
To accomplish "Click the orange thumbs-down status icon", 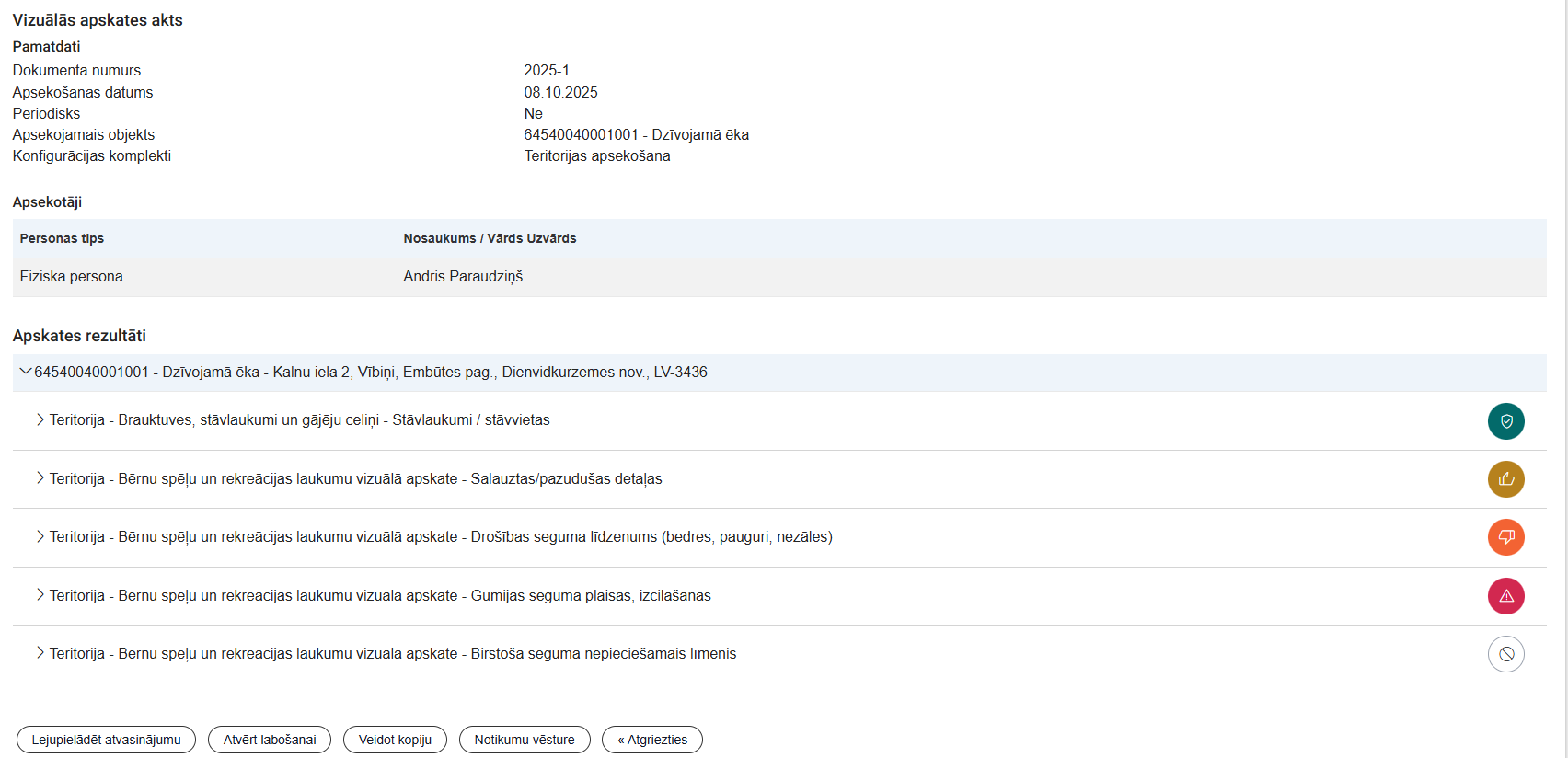I will point(1505,537).
